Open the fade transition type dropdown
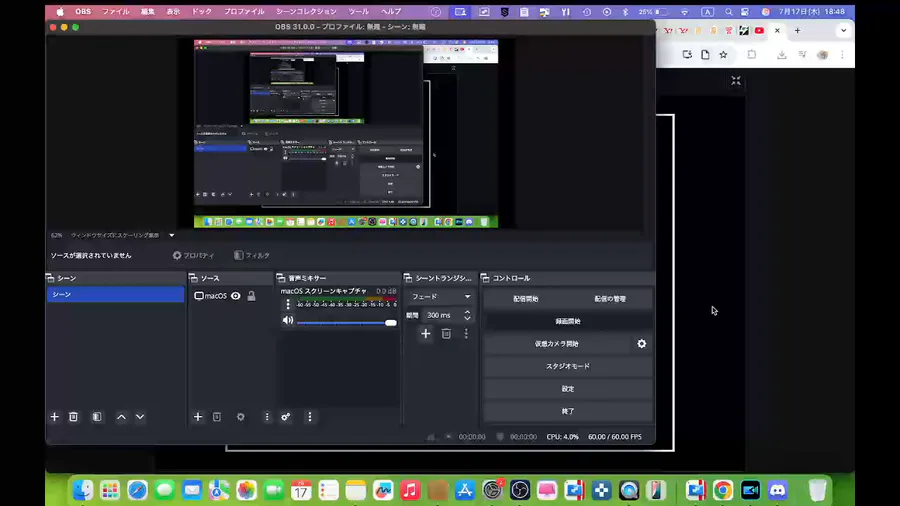 click(440, 297)
